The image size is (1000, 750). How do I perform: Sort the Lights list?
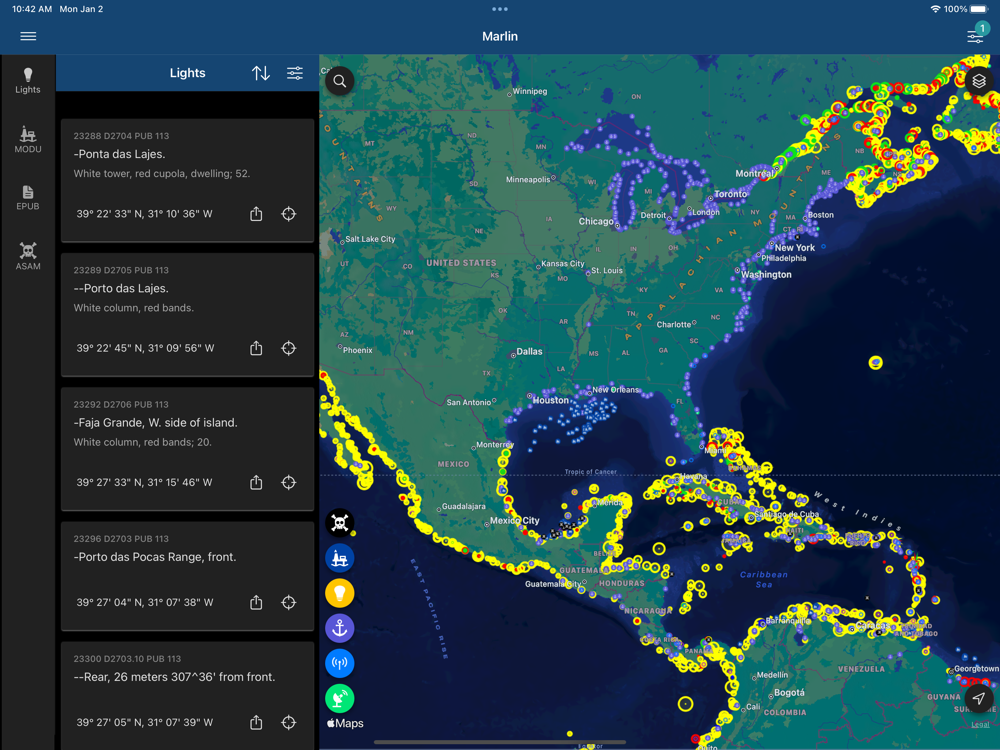tap(260, 73)
